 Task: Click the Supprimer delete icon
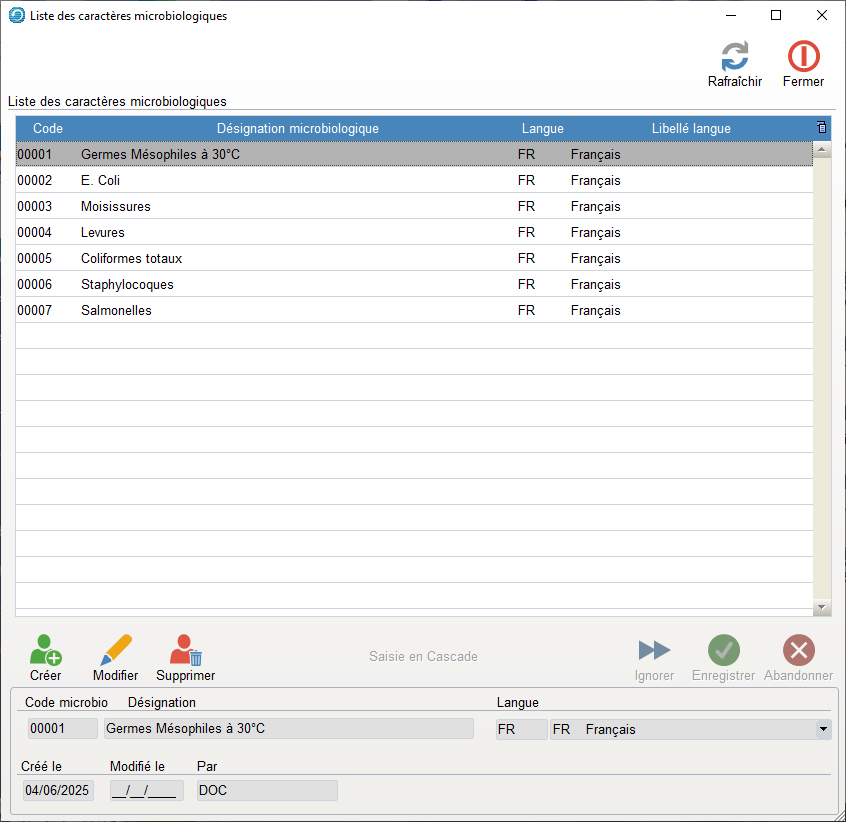tap(186, 651)
